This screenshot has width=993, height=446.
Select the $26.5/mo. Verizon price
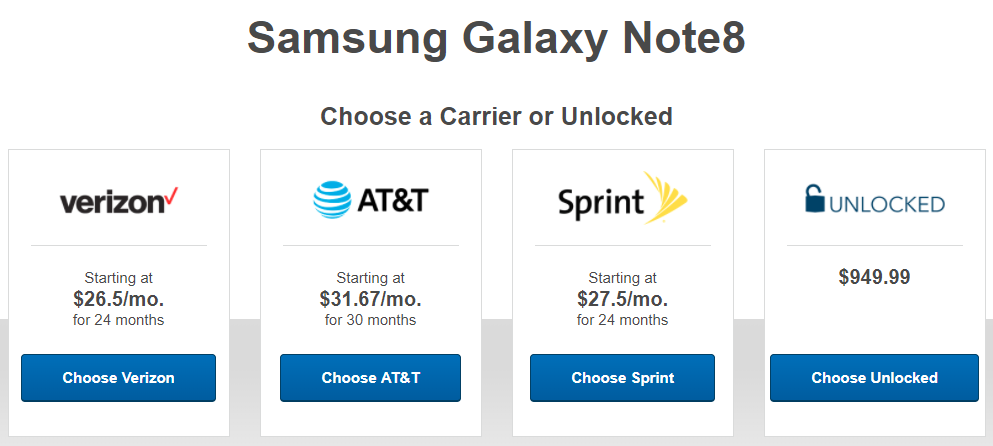(118, 298)
